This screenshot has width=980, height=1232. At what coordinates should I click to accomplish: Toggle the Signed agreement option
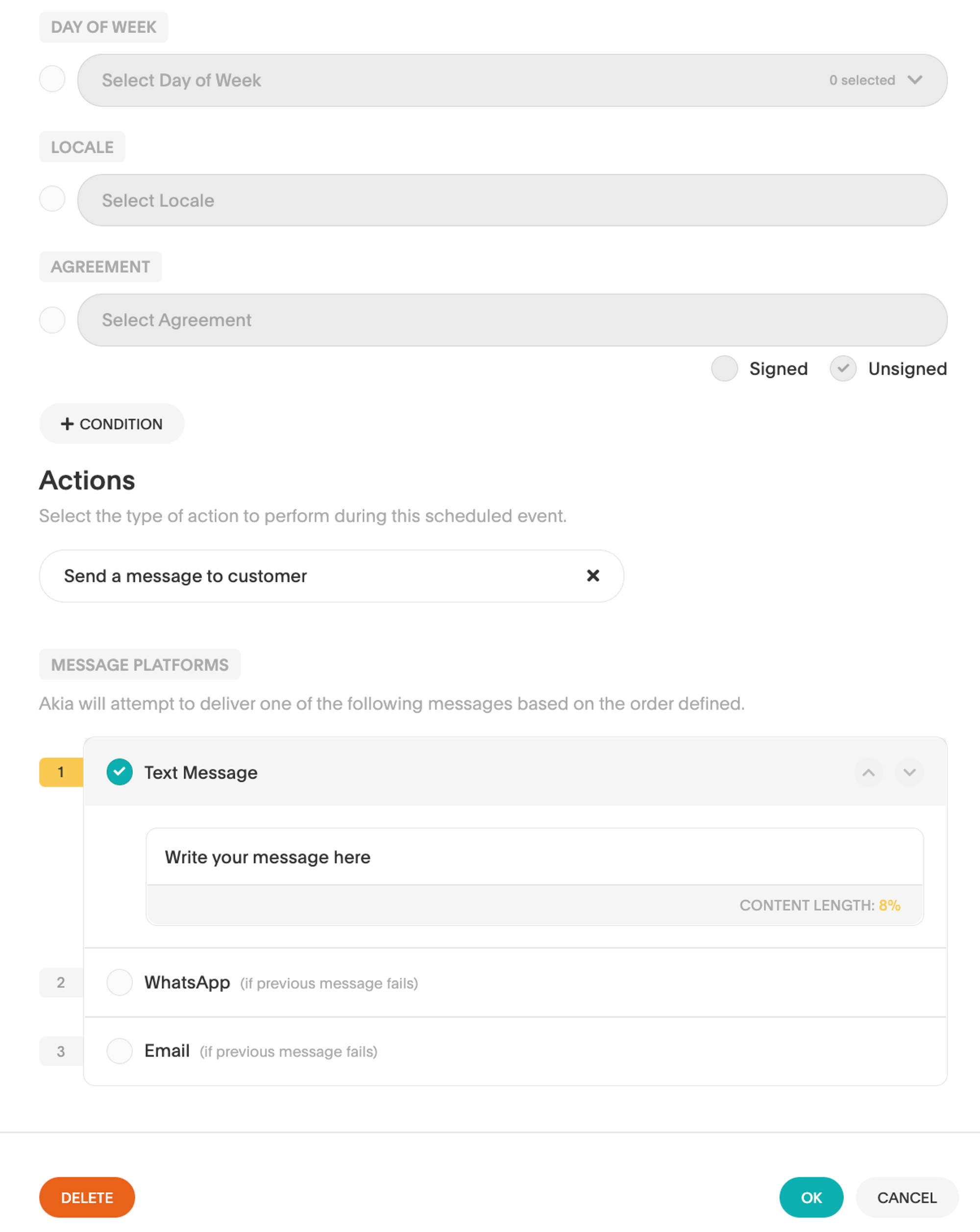724,367
